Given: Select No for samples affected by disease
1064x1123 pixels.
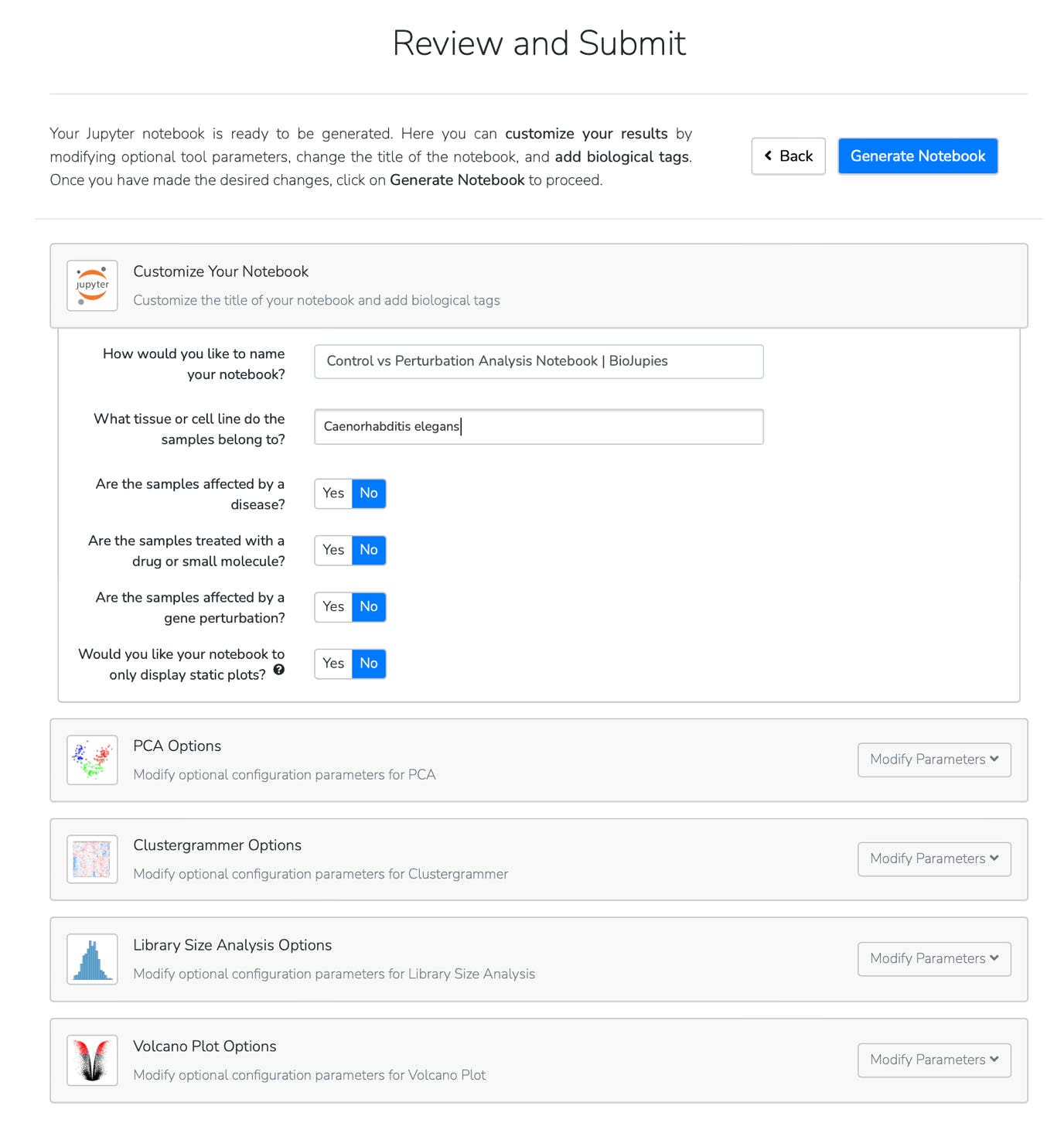Looking at the screenshot, I should point(369,493).
